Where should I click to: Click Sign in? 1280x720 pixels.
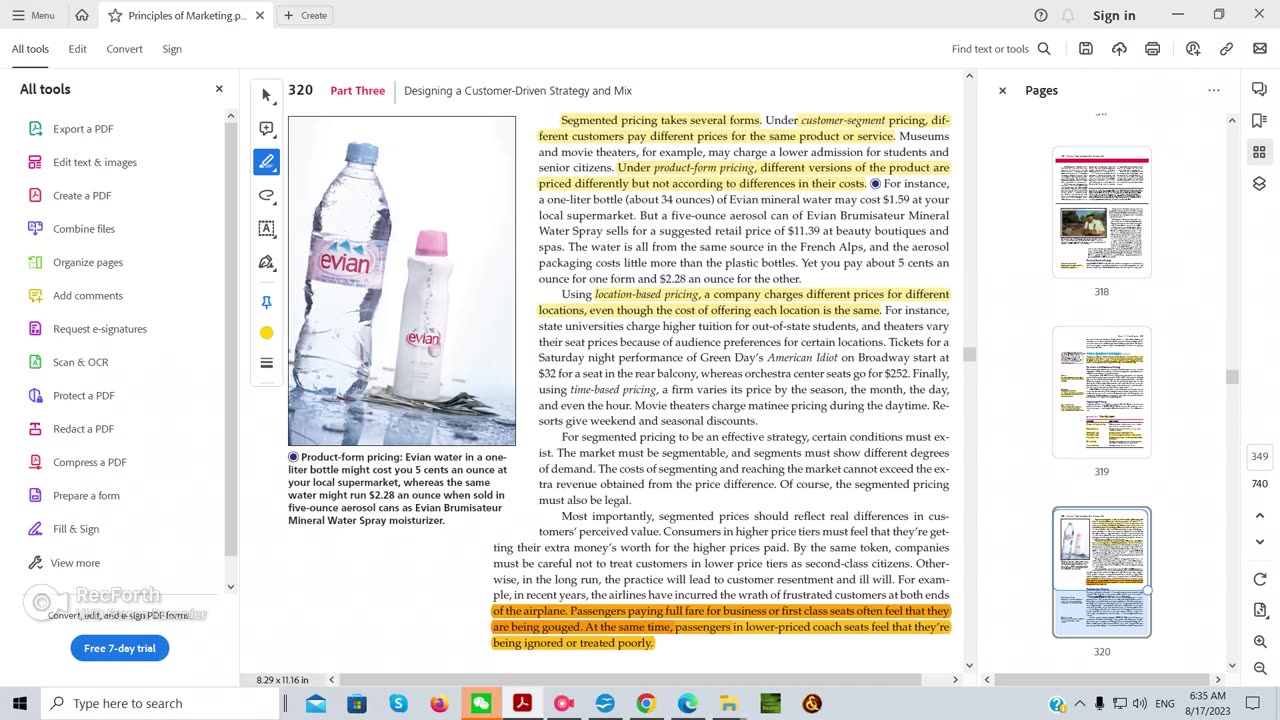coord(1114,15)
